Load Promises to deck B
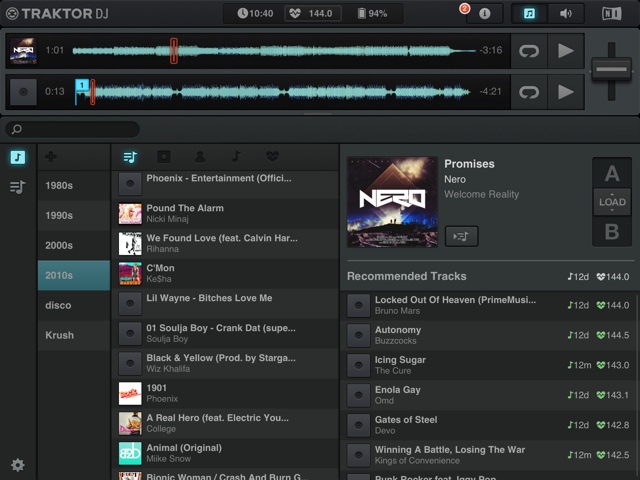The height and width of the screenshot is (480, 640). (x=612, y=231)
